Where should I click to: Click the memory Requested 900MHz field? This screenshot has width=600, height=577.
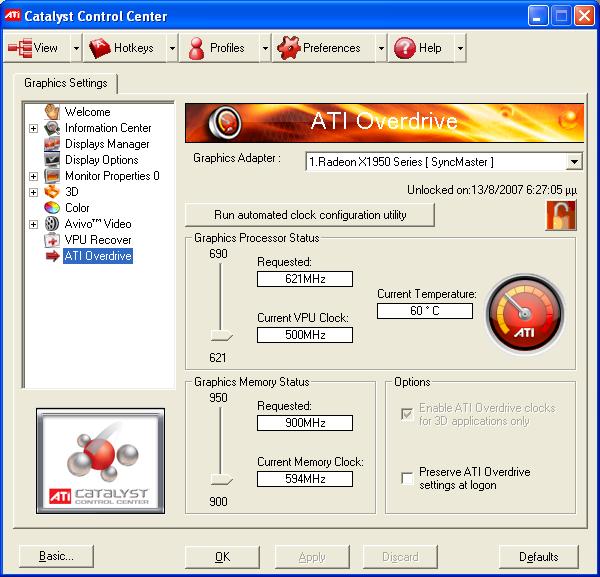(x=305, y=423)
